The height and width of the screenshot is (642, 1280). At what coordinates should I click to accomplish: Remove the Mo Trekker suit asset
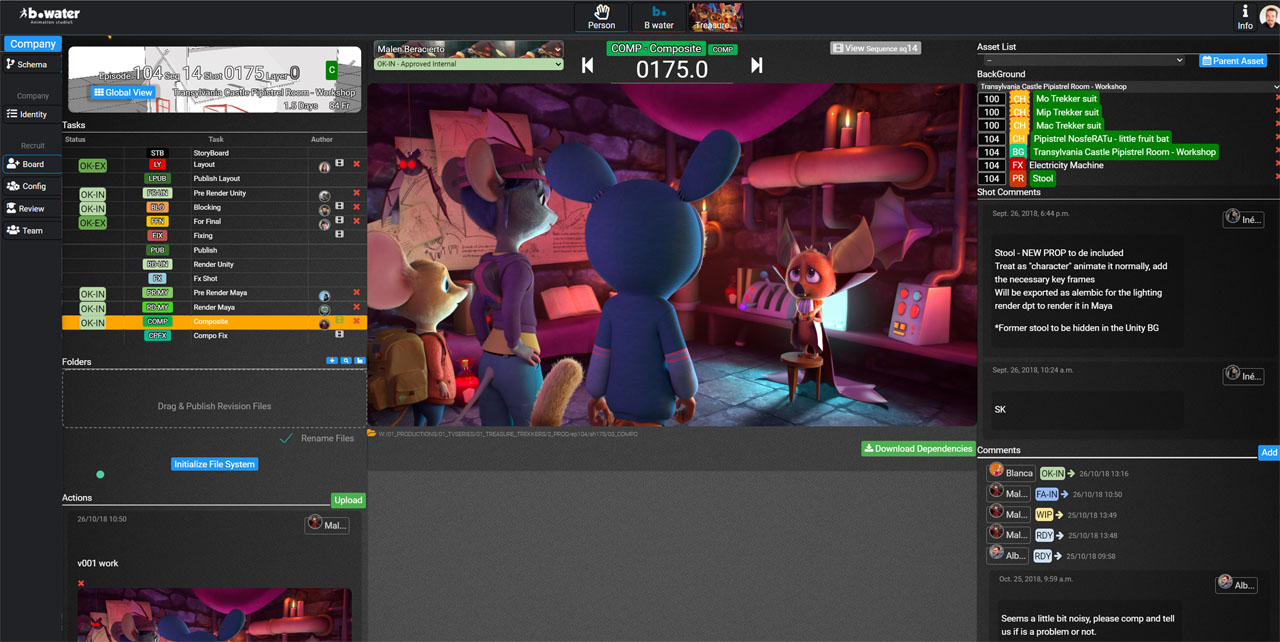click(x=1277, y=98)
